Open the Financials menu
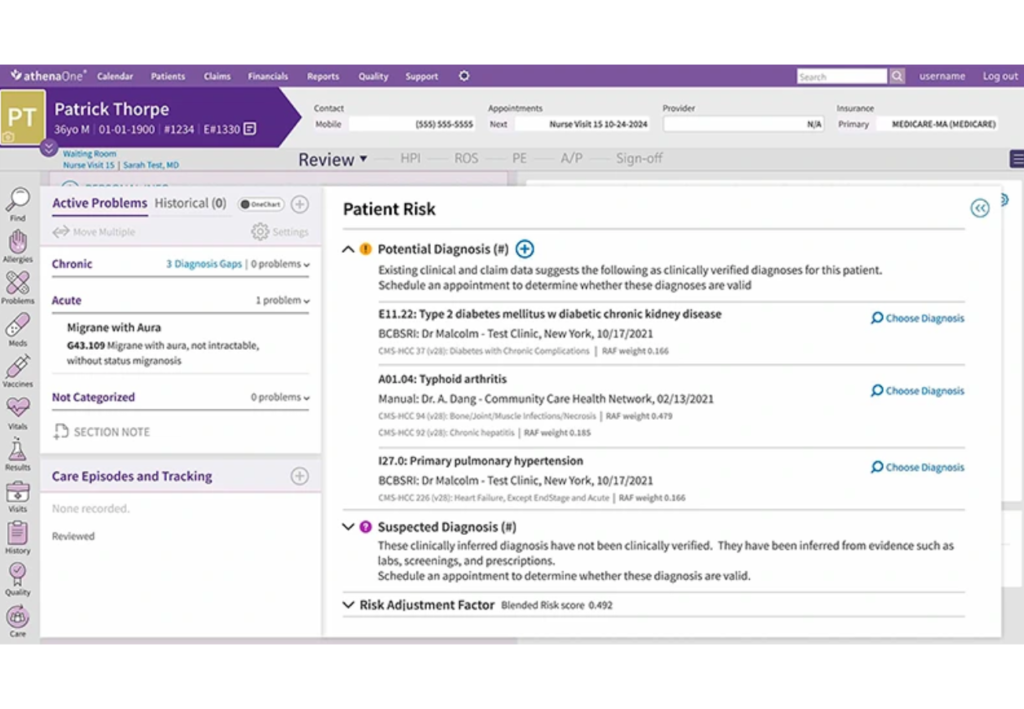The image size is (1024, 709). coord(268,76)
